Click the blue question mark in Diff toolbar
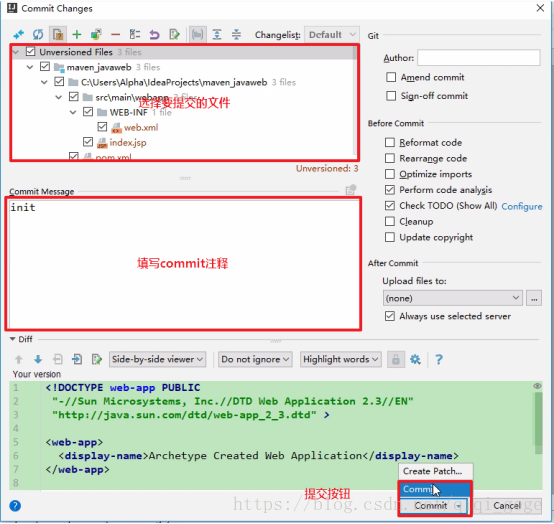This screenshot has height=524, width=554. [x=439, y=360]
